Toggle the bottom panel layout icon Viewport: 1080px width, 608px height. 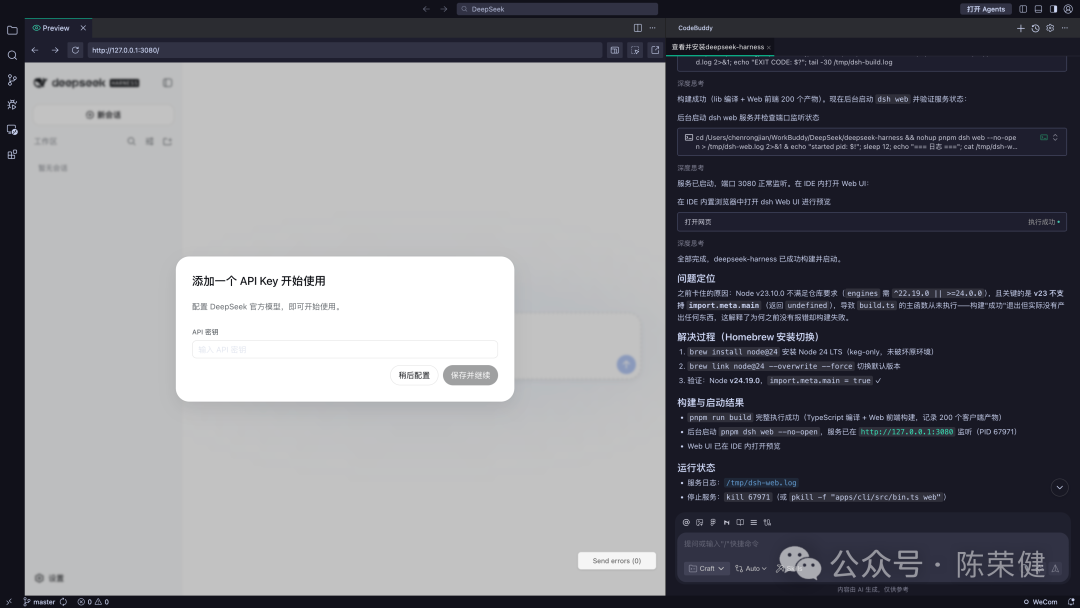tap(1038, 9)
